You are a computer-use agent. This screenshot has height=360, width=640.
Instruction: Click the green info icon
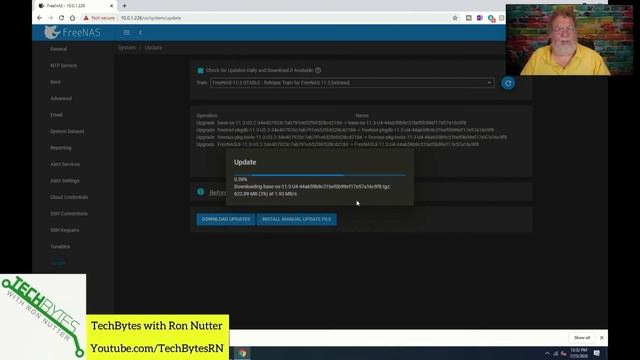[x=200, y=191]
